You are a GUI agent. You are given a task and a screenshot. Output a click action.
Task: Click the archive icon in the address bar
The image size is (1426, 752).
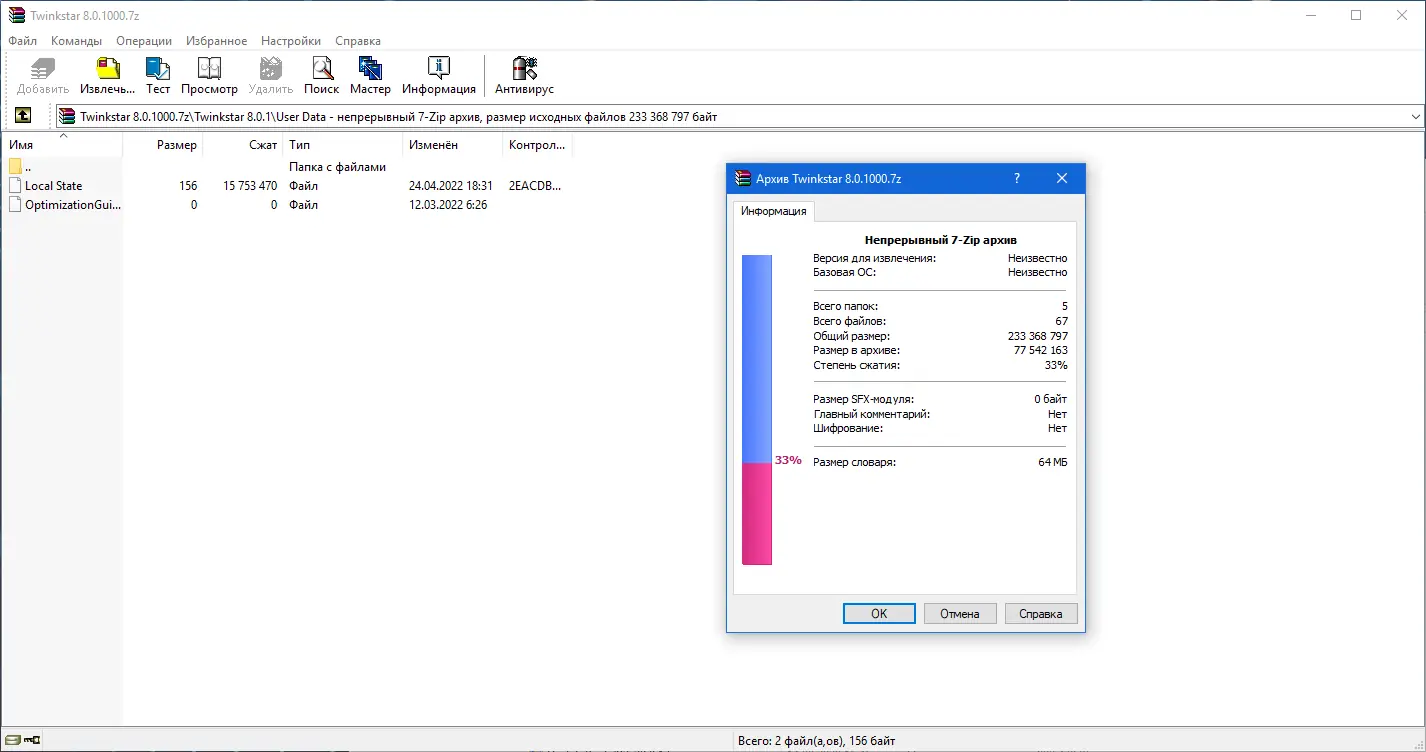65,115
